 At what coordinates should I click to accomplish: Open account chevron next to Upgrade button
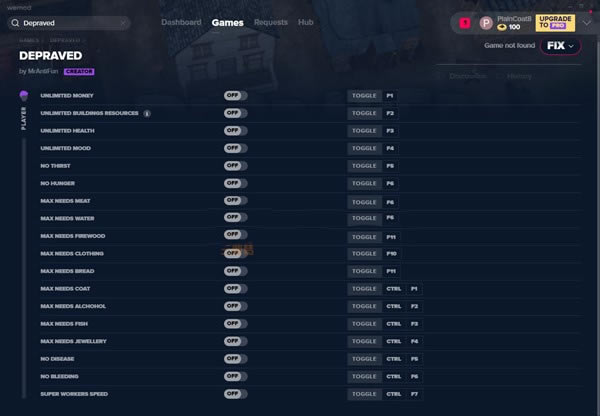(586, 22)
